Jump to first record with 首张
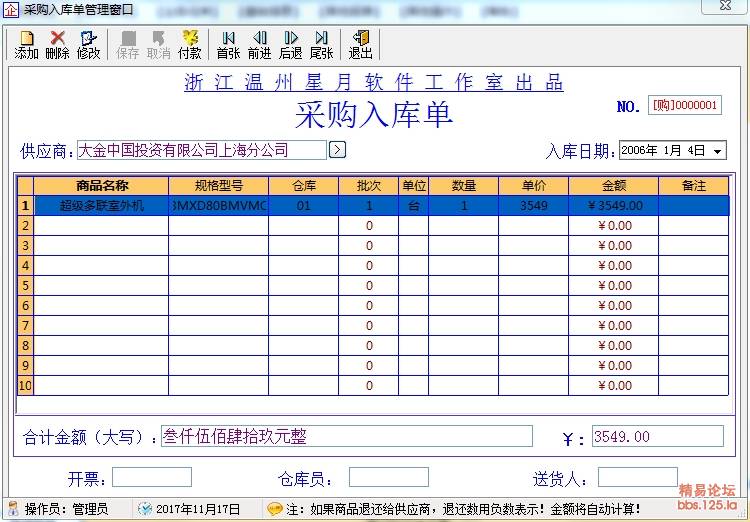 point(228,45)
